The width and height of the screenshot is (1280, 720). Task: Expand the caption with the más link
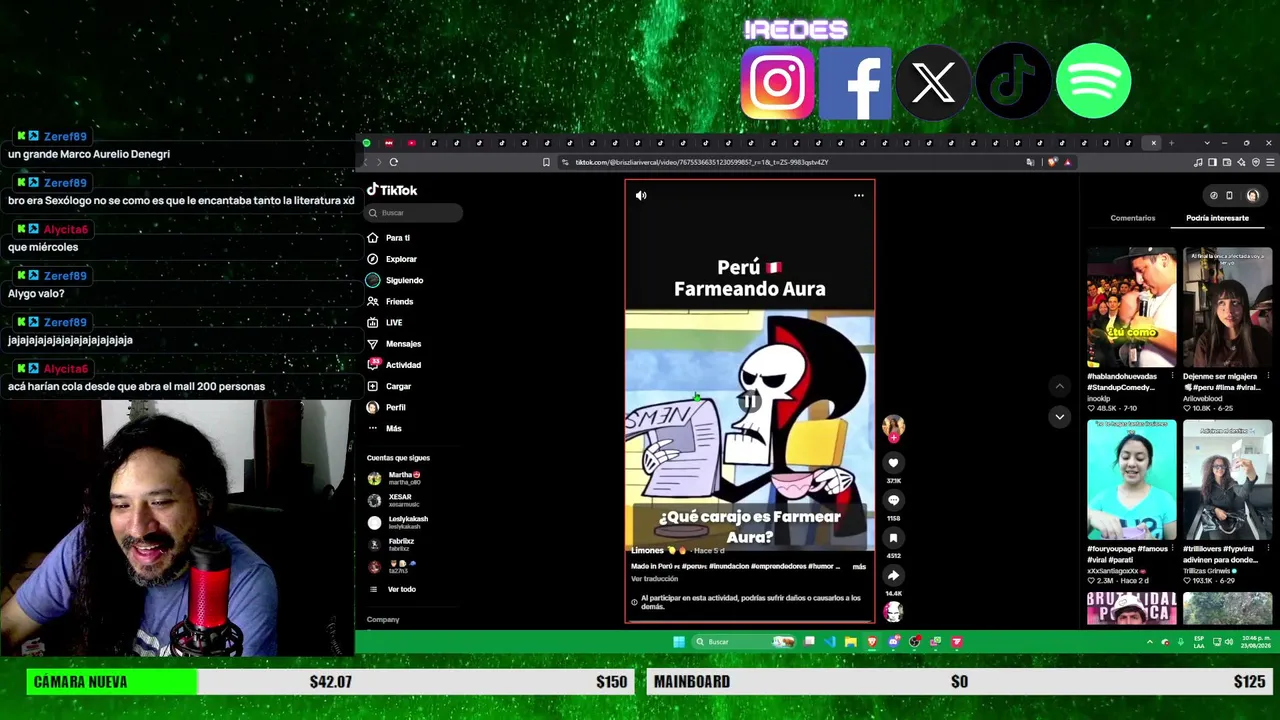(x=859, y=567)
